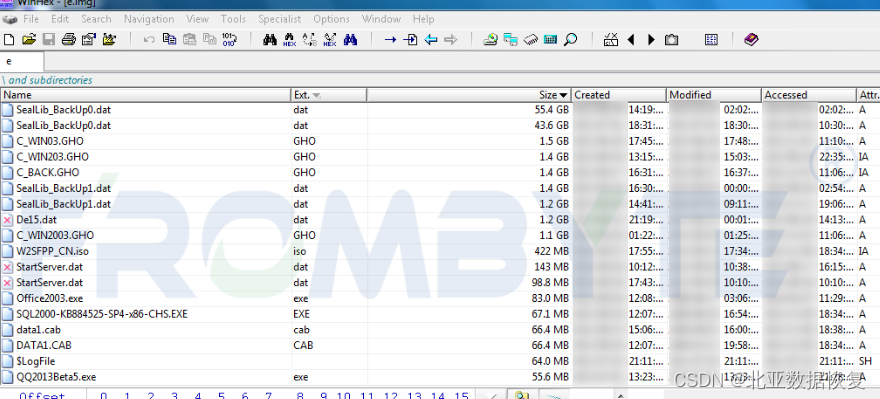Click the magnifying glass analyze icon
The image size is (880, 399).
571,40
